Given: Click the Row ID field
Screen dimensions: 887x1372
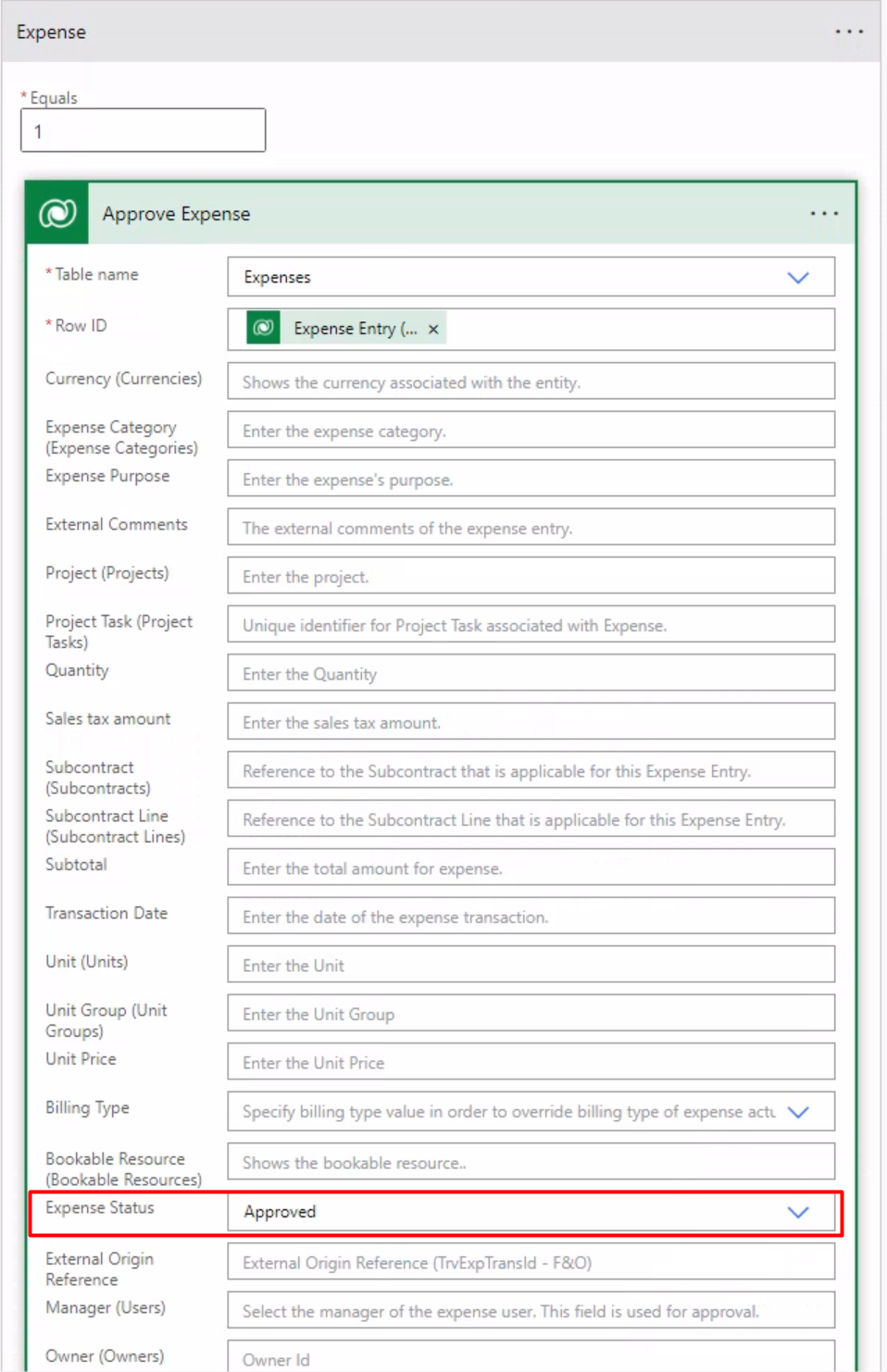Looking at the screenshot, I should 531,329.
